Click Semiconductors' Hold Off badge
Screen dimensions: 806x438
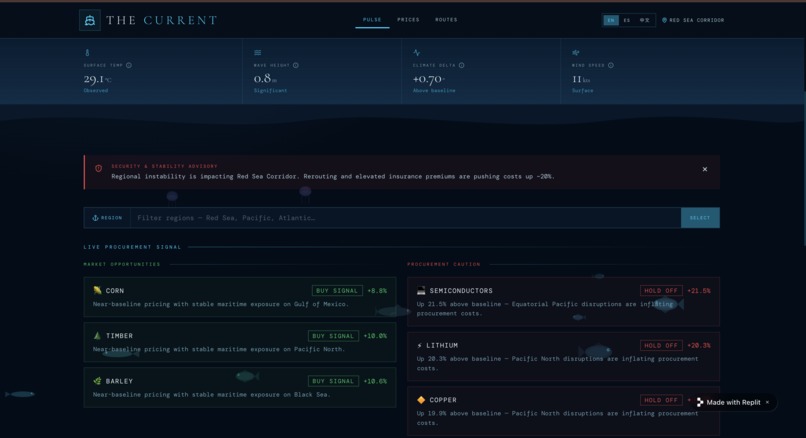[x=661, y=290]
